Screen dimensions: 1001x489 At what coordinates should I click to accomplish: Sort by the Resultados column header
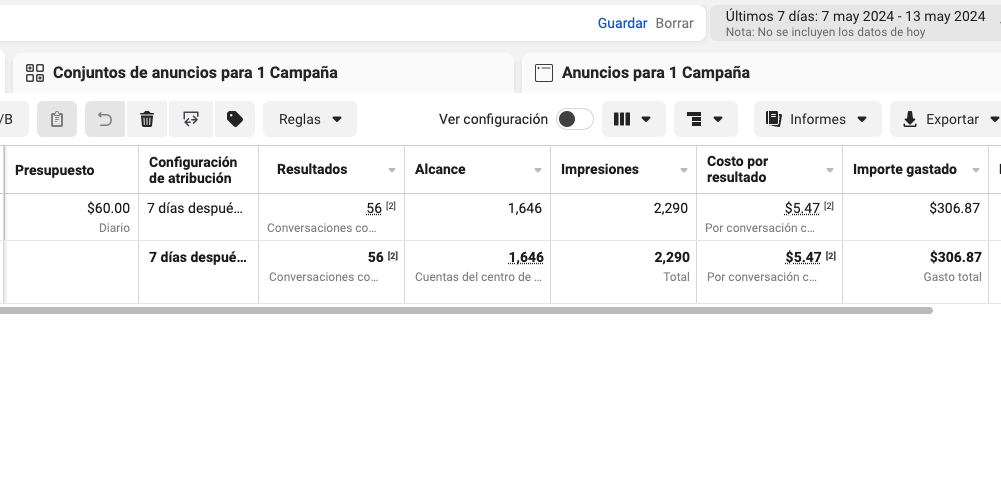(x=312, y=170)
